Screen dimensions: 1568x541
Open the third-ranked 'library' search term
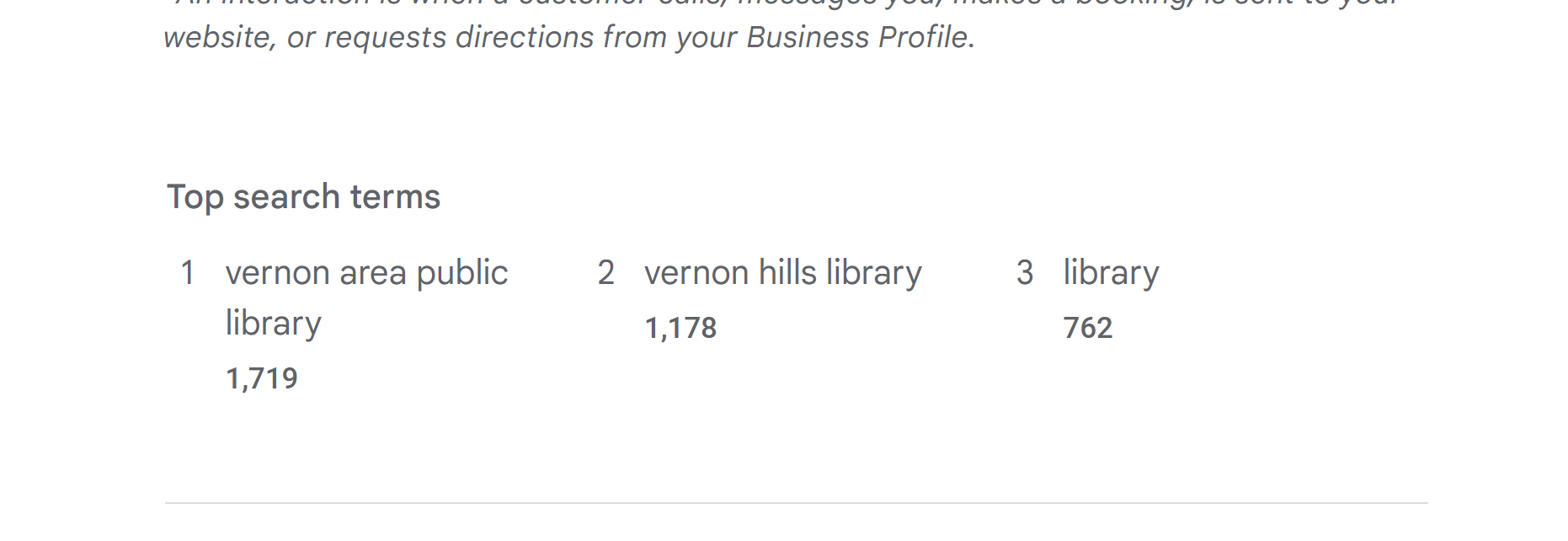click(1111, 273)
